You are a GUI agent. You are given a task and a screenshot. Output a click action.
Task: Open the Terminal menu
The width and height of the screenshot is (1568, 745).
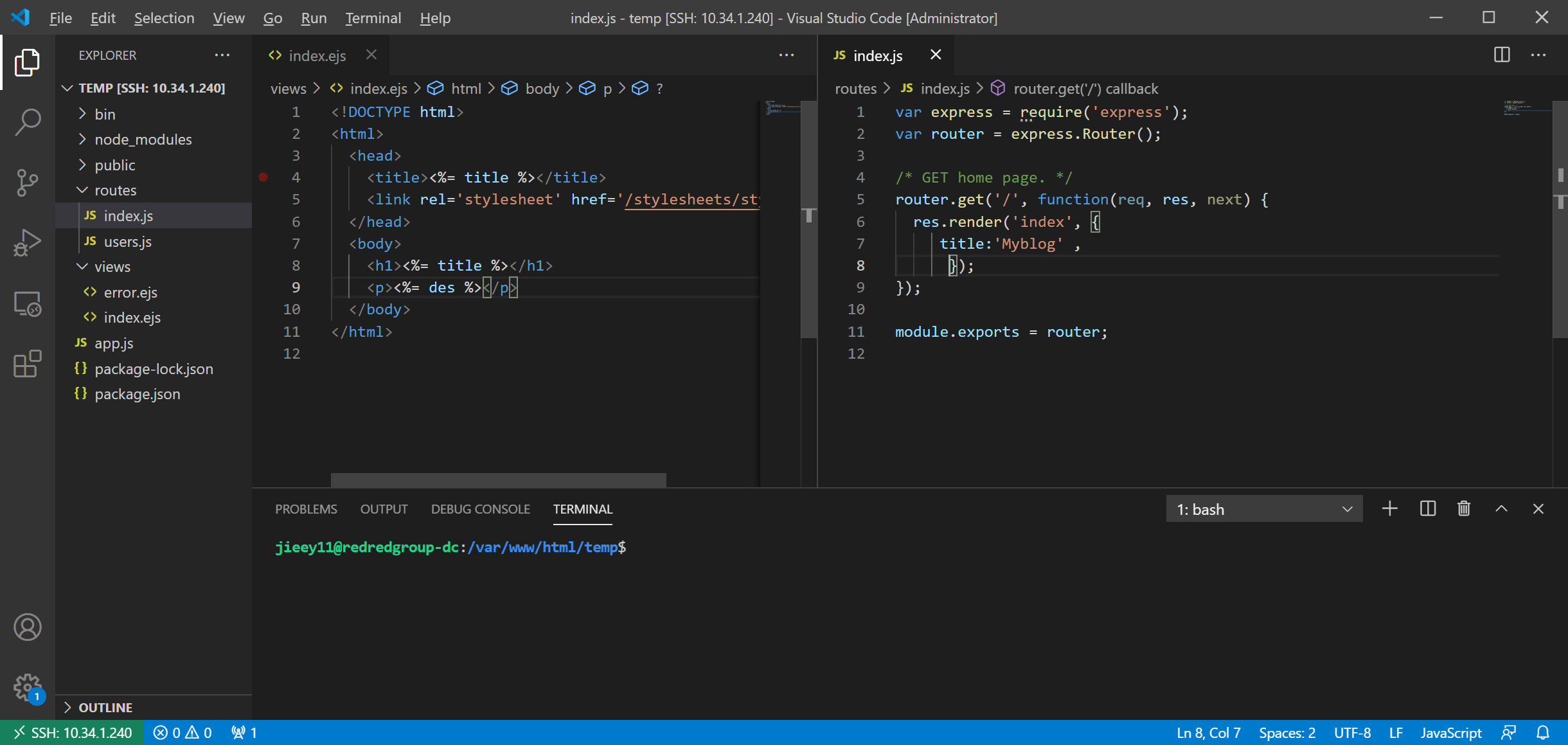click(373, 18)
